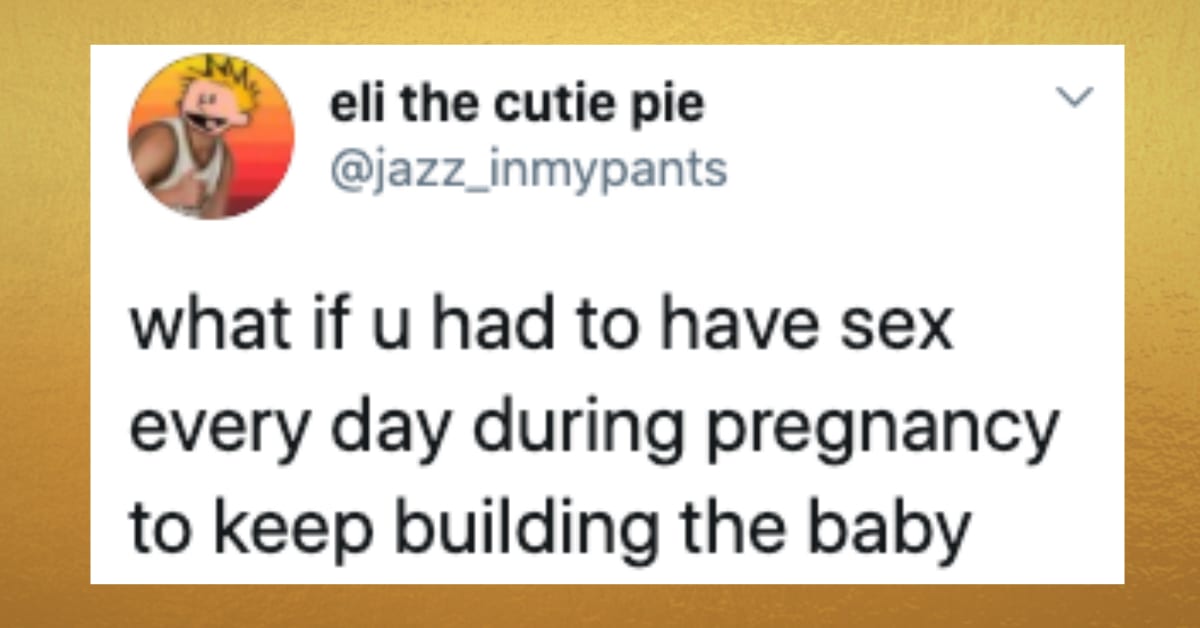Screen dimensions: 1200x628
Task: Click the gold background outside the tweet
Action: (45, 314)
